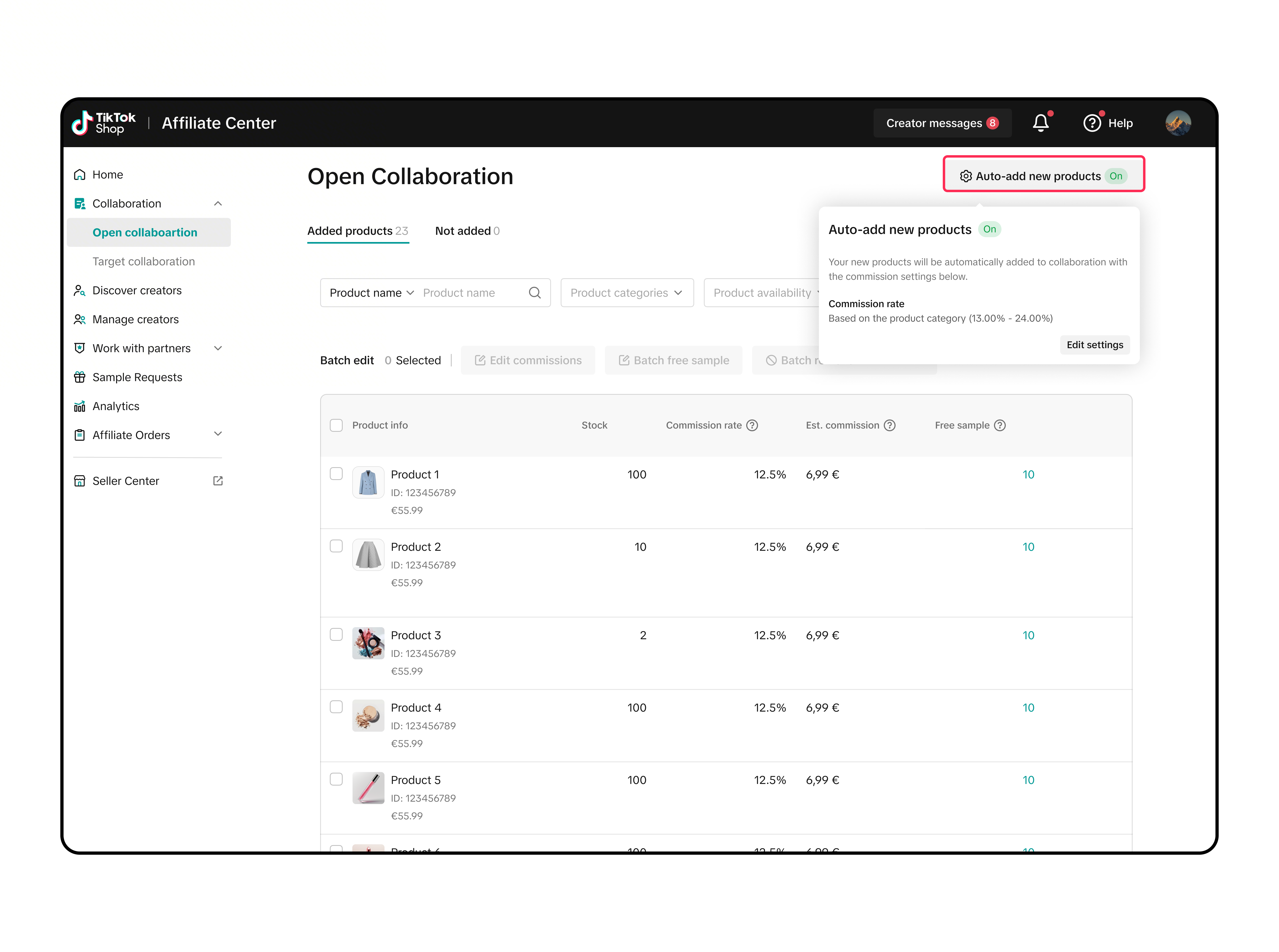This screenshot has height=952, width=1279.
Task: Check the Product 2 row checkbox
Action: [x=336, y=546]
